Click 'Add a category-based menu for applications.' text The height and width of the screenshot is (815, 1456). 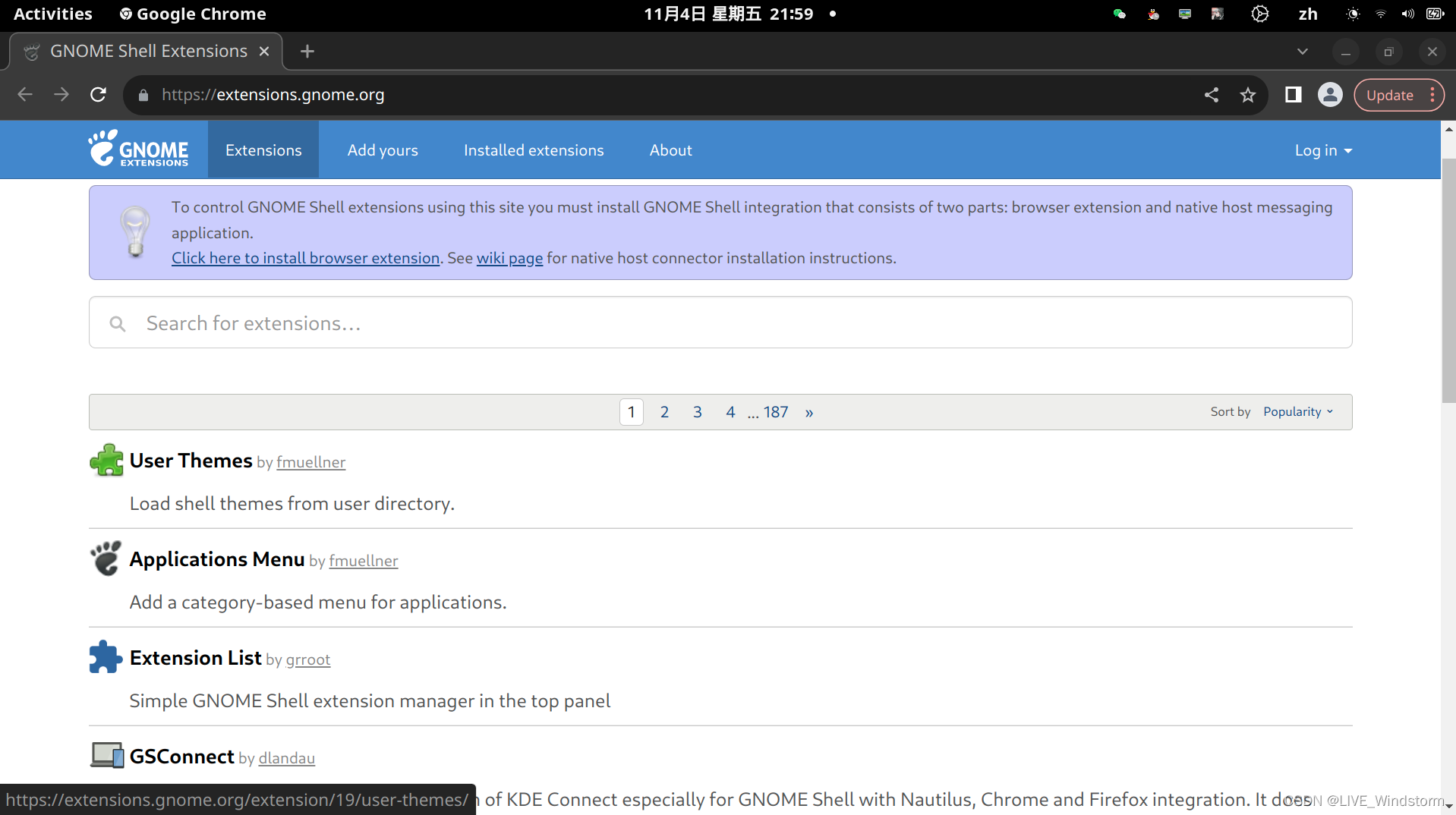(x=317, y=603)
